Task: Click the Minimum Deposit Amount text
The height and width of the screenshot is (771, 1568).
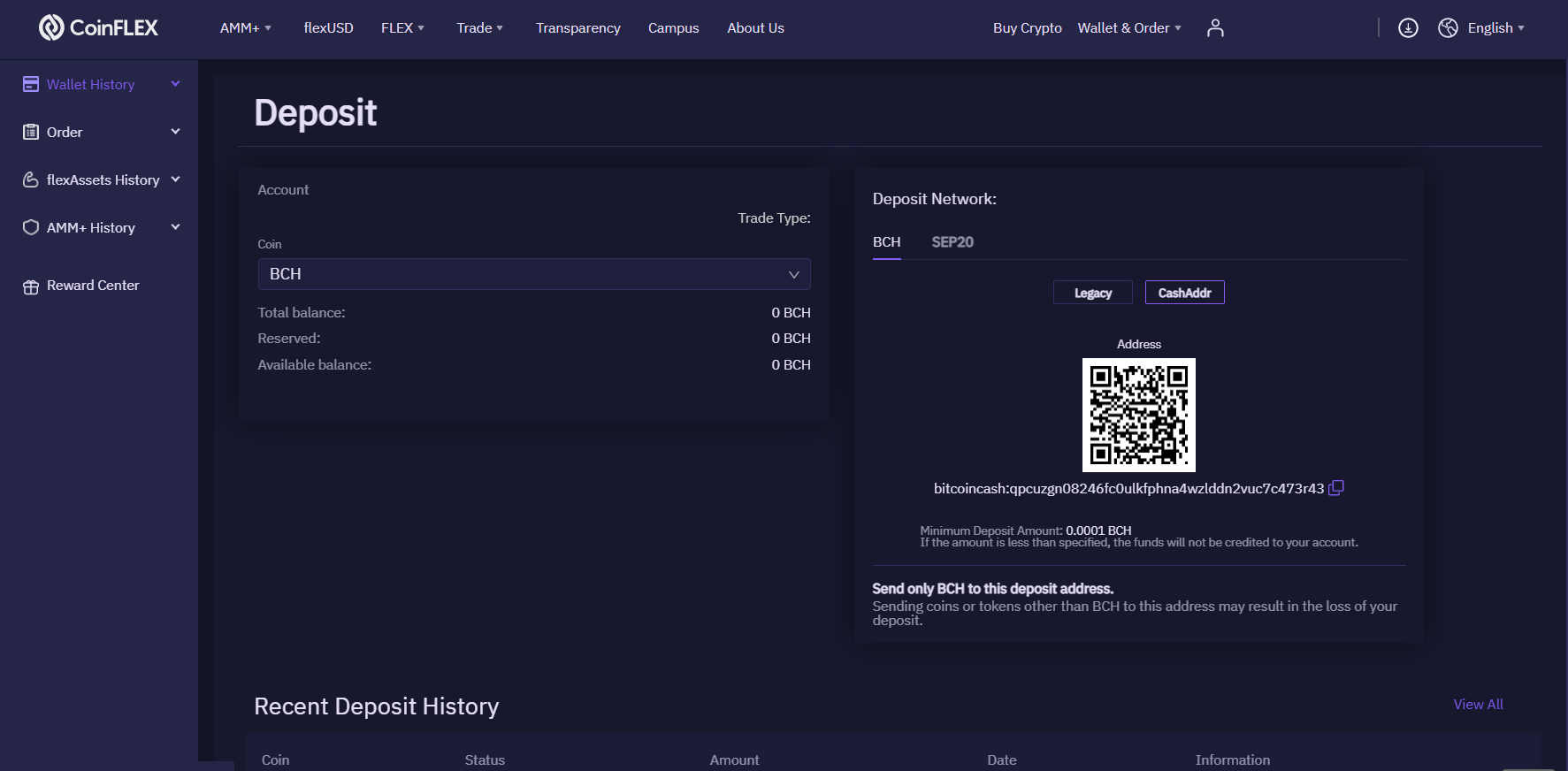Action: 1026,531
